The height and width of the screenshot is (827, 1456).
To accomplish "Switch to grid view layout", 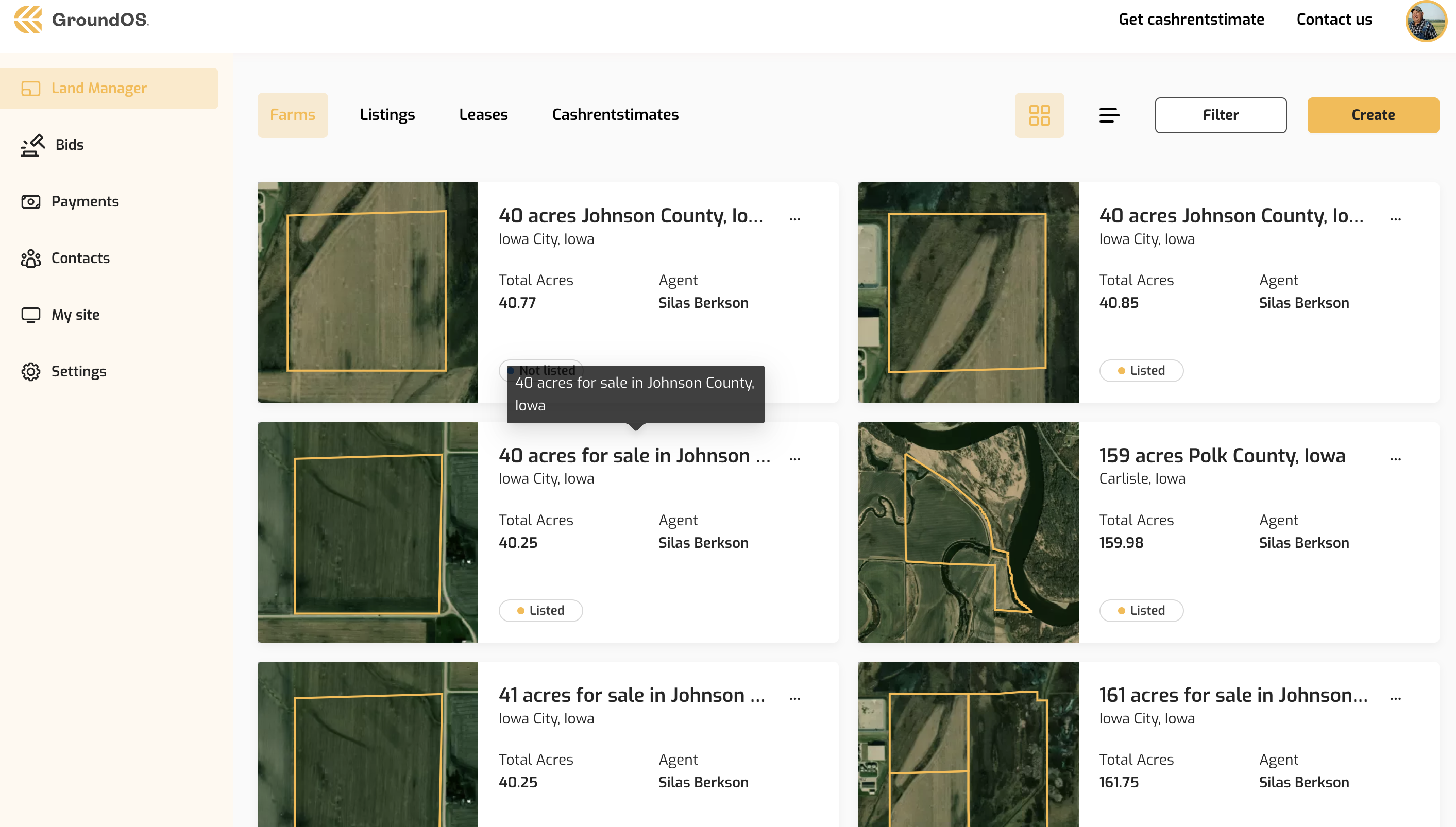I will point(1039,115).
